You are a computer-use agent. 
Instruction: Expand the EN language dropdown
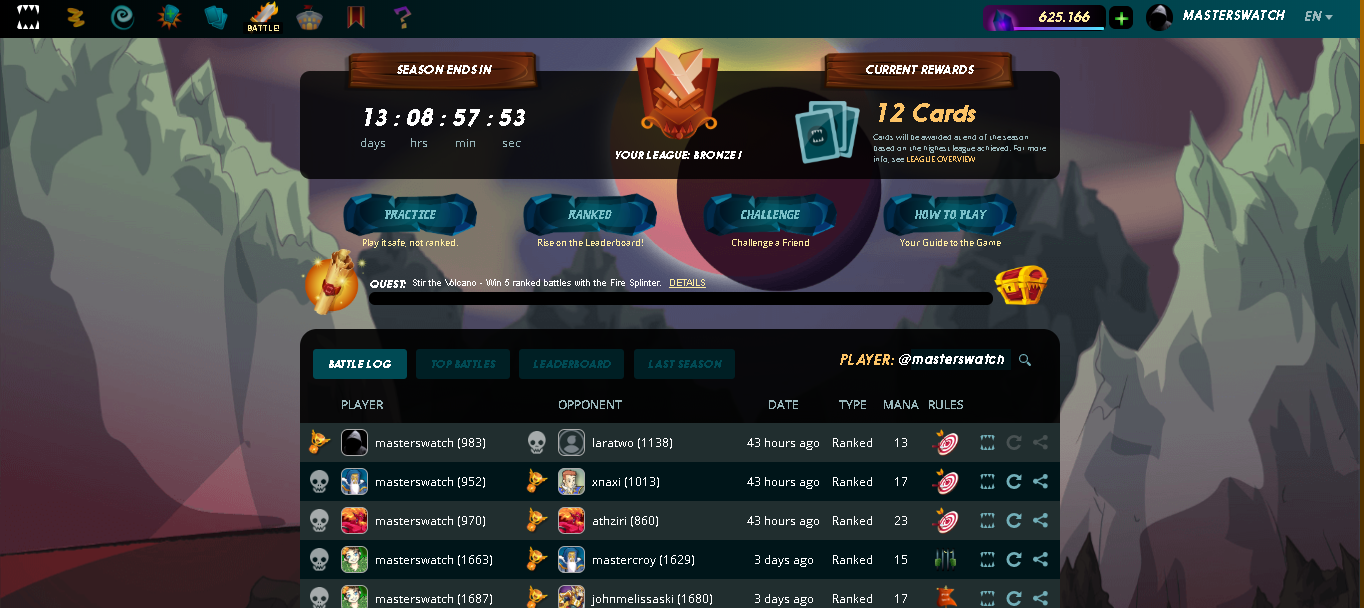pos(1318,17)
